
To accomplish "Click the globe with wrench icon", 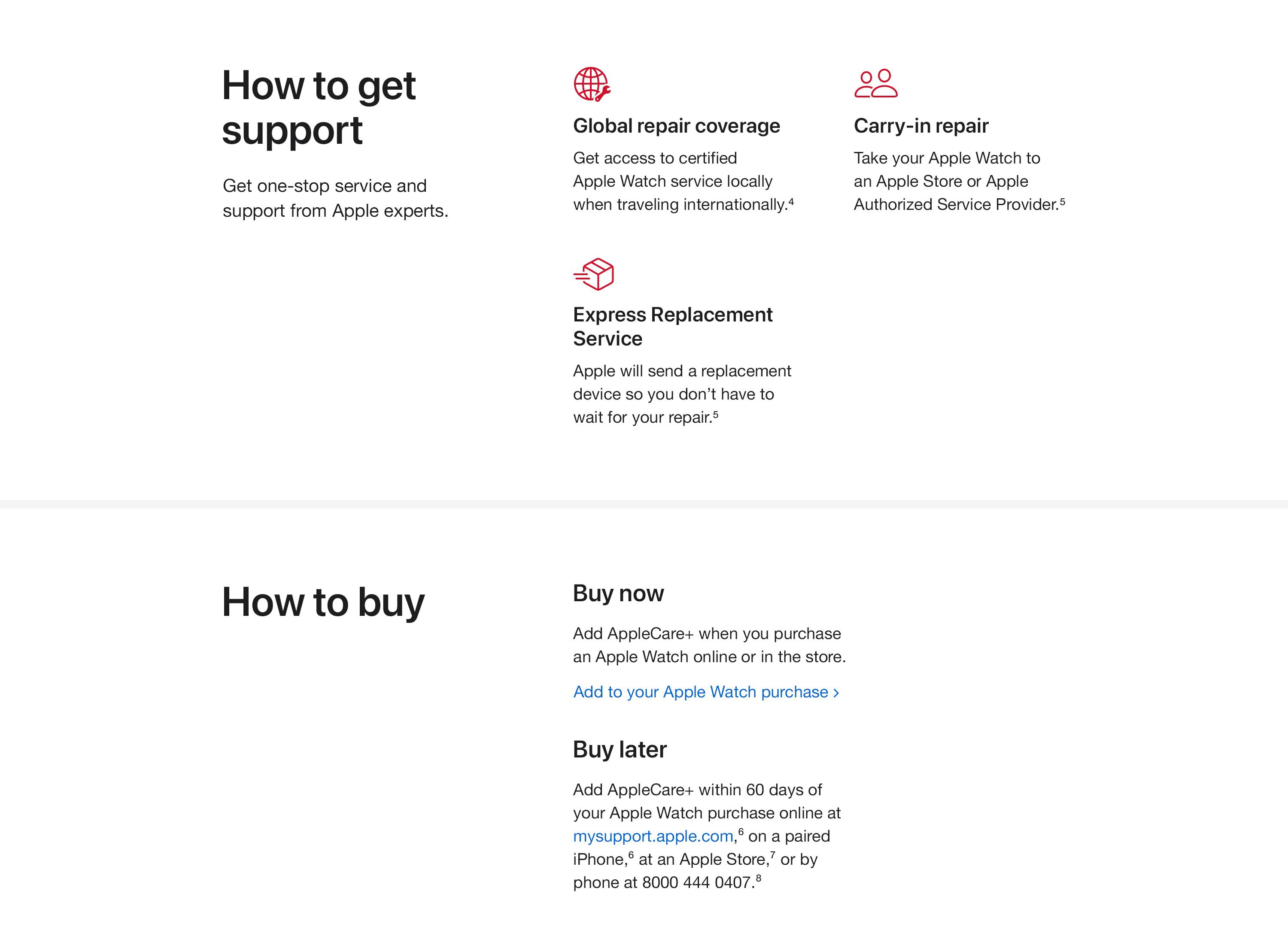I will (592, 84).
